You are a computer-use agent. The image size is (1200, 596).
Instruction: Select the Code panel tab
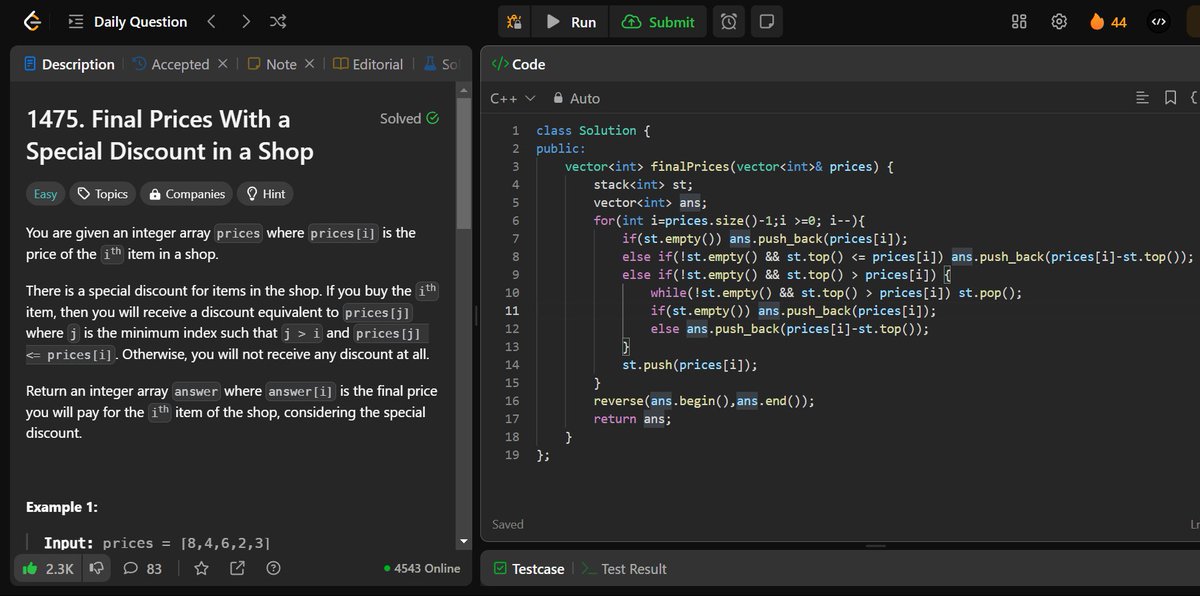pos(518,64)
